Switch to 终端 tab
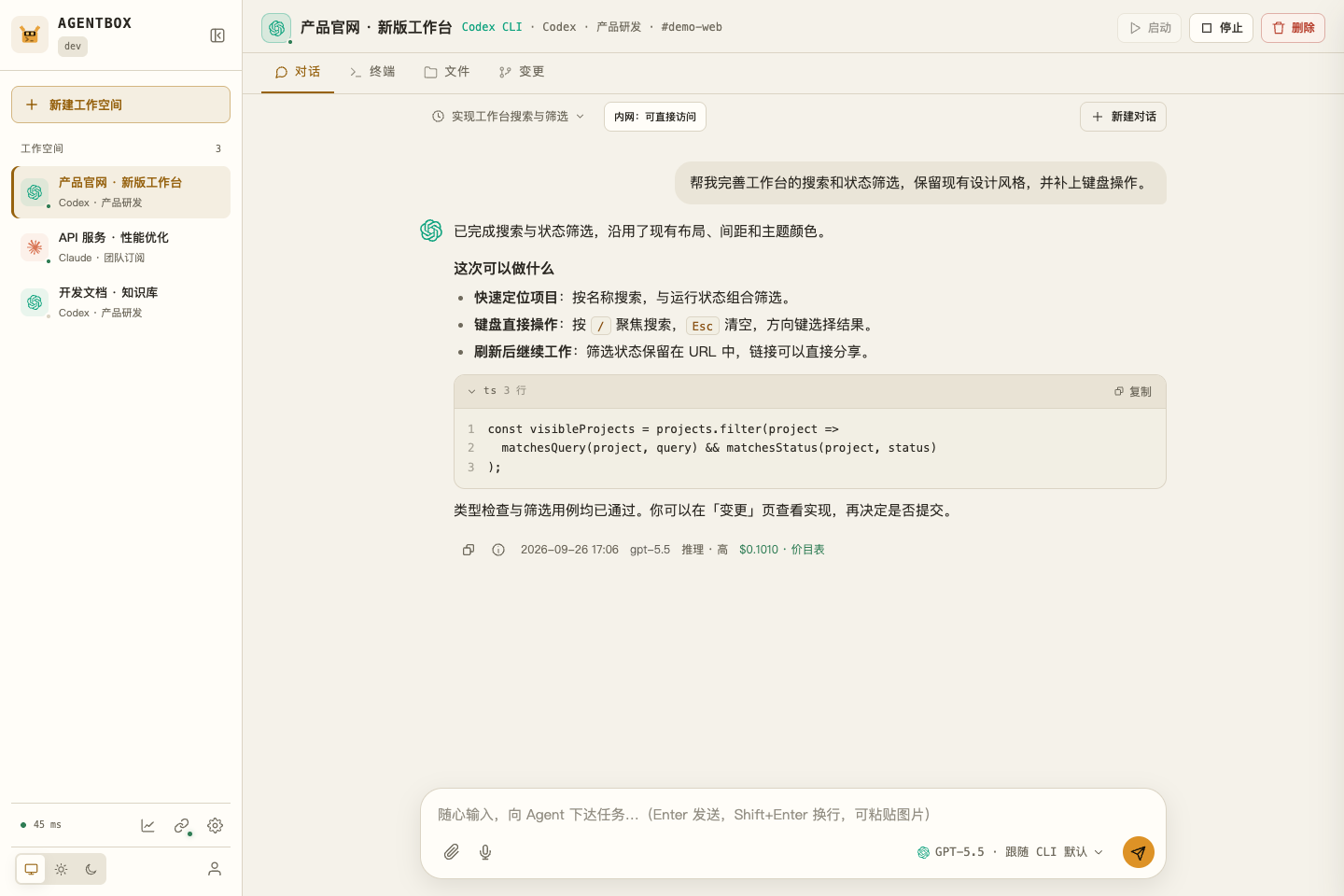1344x896 pixels. (x=372, y=72)
